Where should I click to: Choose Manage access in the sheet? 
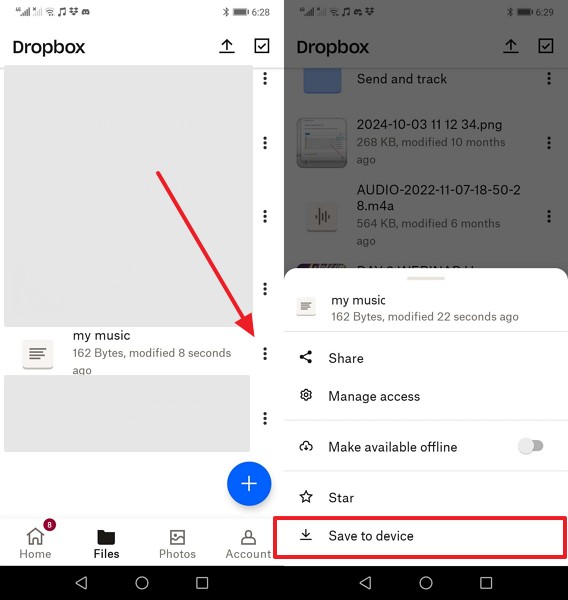click(x=426, y=396)
